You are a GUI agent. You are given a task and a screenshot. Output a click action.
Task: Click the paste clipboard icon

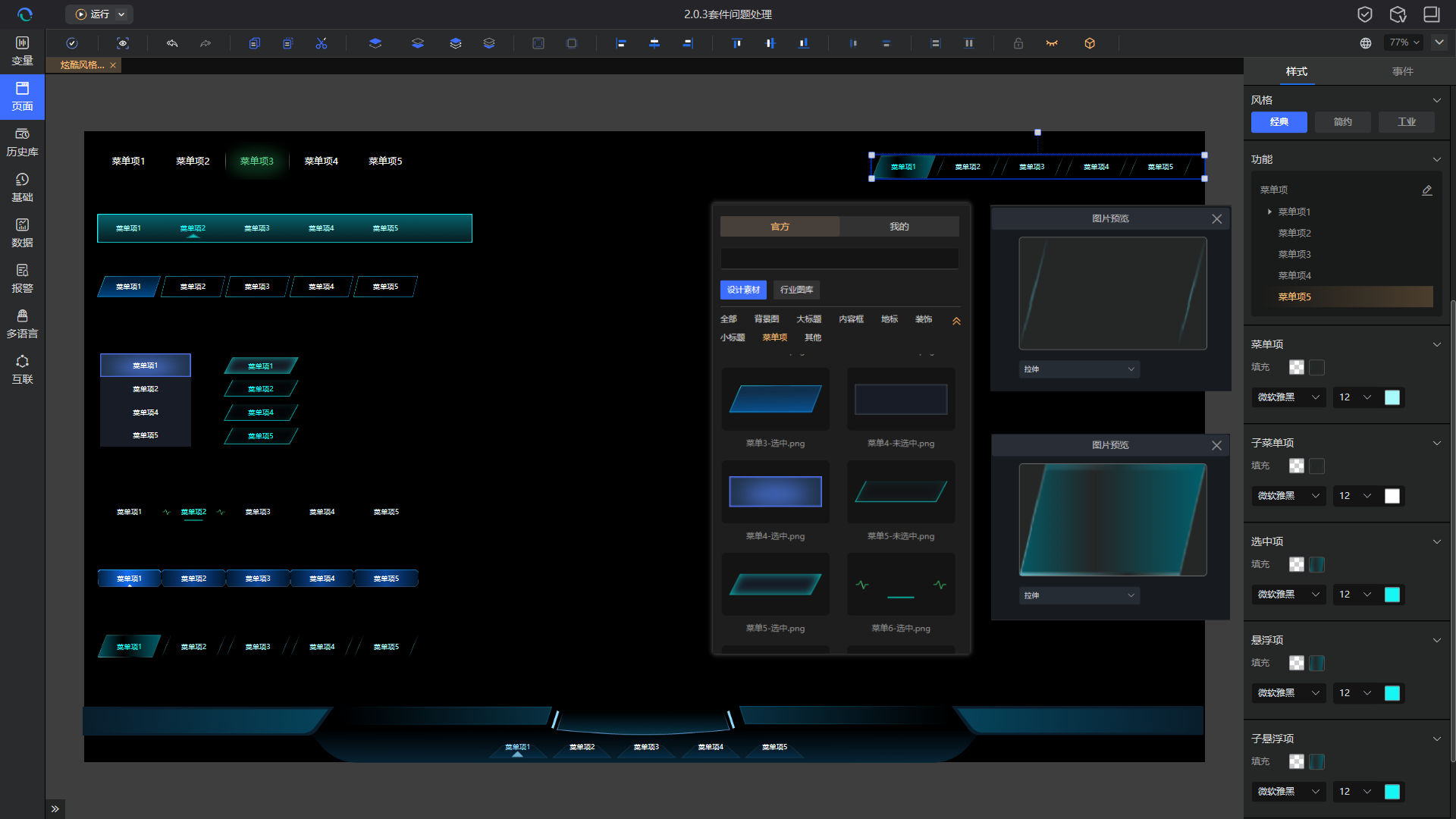point(287,43)
